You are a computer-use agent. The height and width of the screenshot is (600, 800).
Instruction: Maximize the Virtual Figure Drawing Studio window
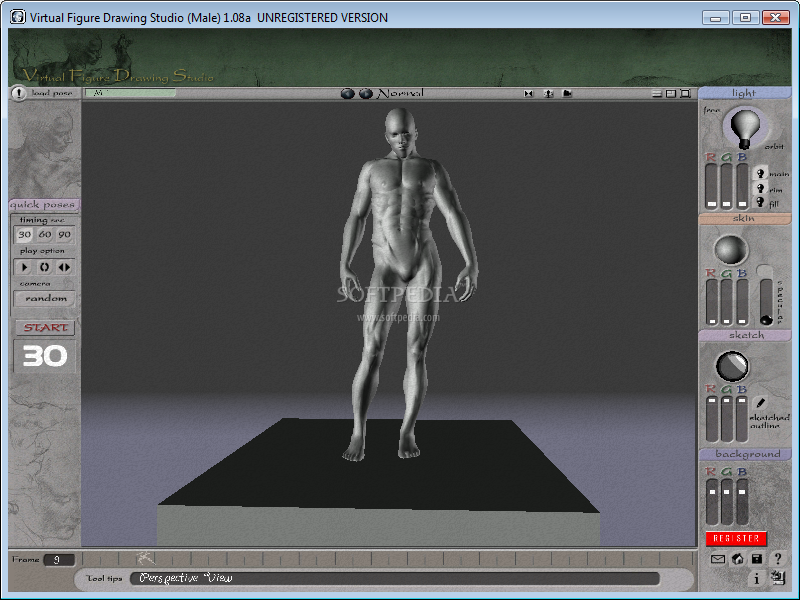pyautogui.click(x=745, y=17)
